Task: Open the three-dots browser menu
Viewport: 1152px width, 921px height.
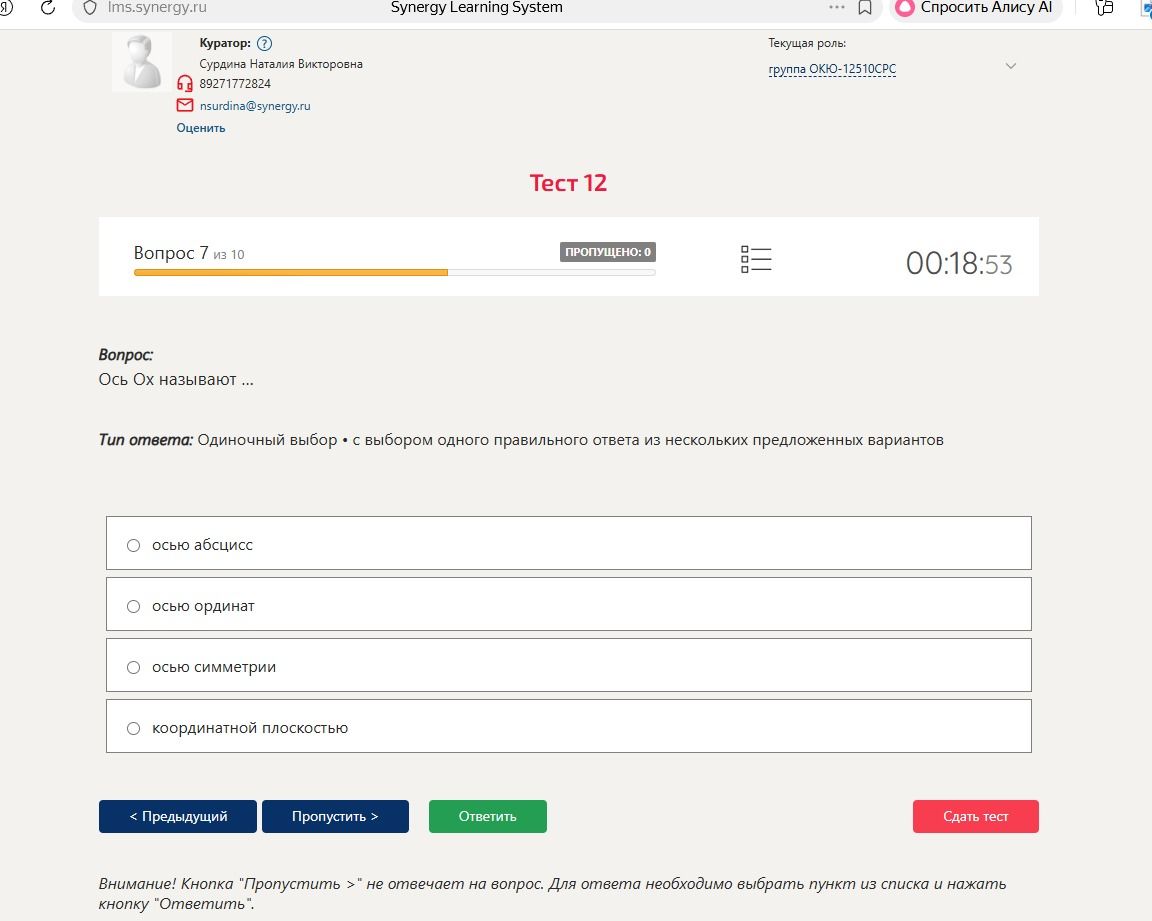Action: (x=836, y=7)
